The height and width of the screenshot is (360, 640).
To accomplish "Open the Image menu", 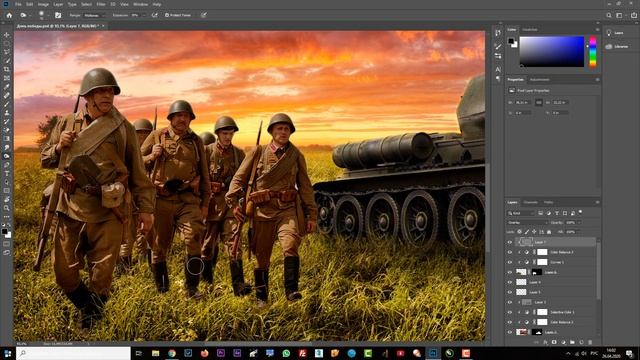I will click(x=43, y=4).
